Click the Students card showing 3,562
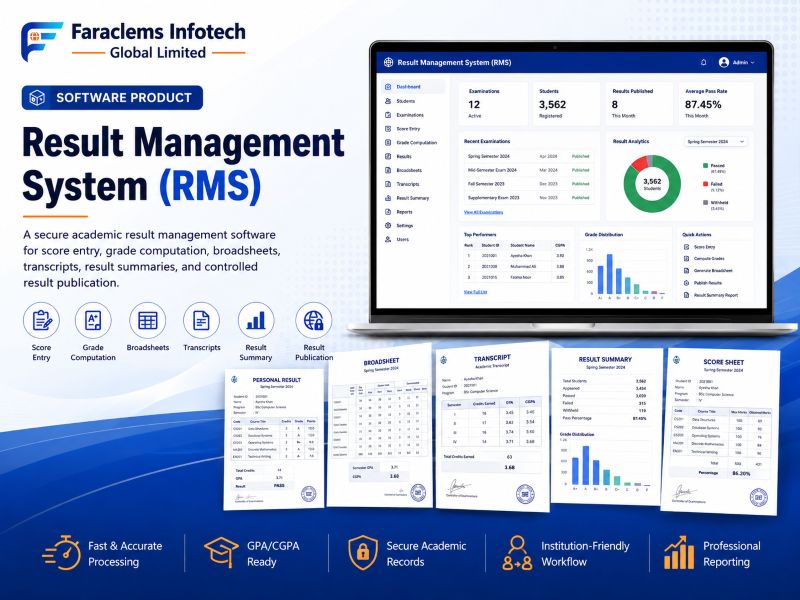The height and width of the screenshot is (600, 800). pyautogui.click(x=565, y=104)
